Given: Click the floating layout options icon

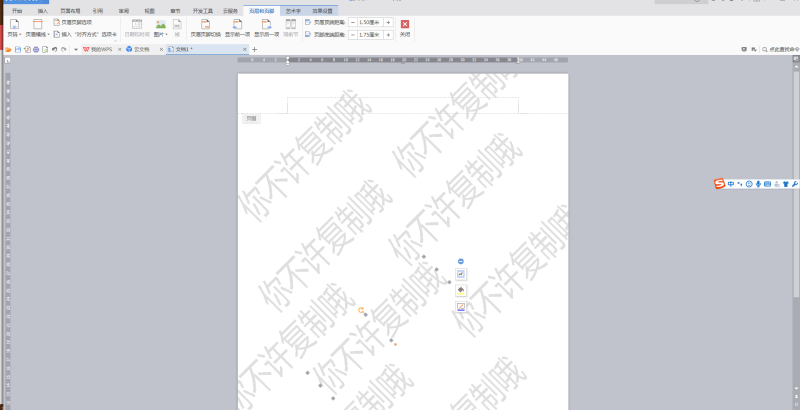Looking at the screenshot, I should (461, 274).
